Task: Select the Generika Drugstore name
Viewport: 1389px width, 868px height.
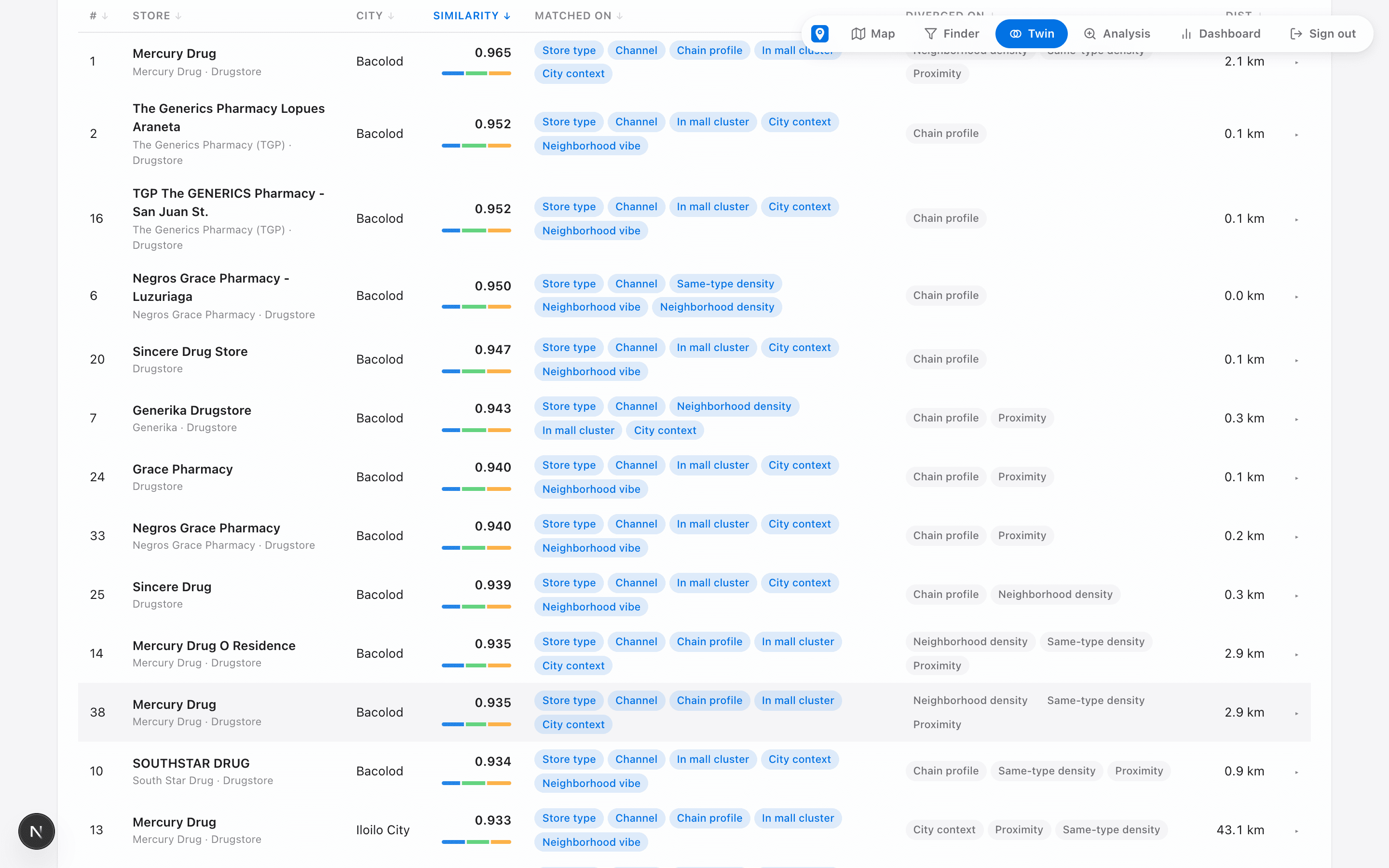Action: tap(191, 410)
